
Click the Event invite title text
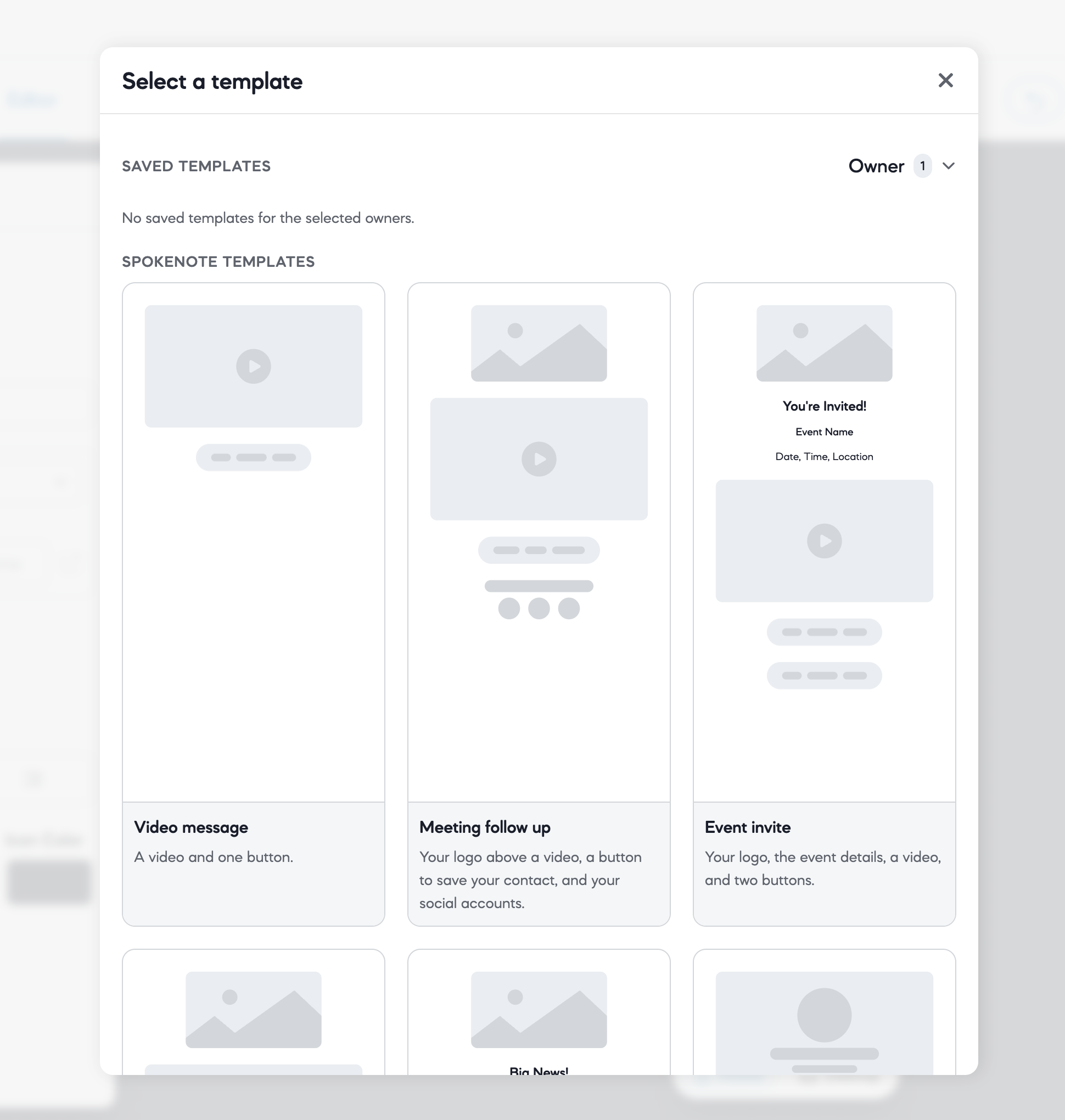[x=748, y=827]
